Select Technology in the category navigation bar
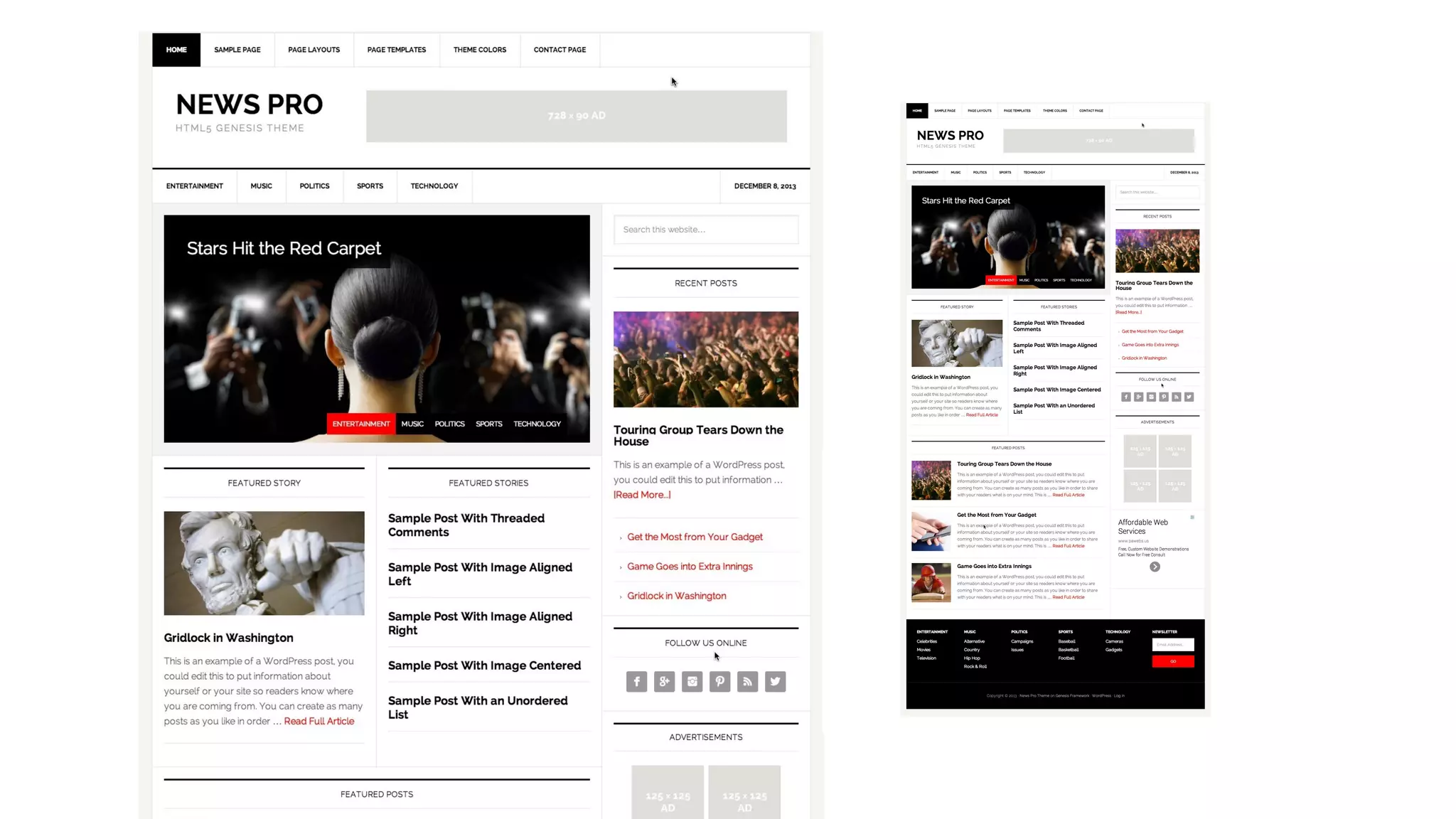This screenshot has height=819, width=1456. 434,186
